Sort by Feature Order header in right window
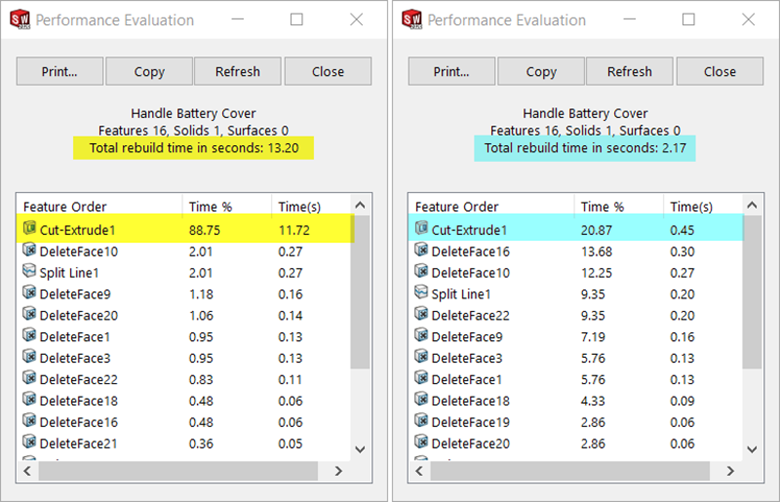This screenshot has width=780, height=502. coord(491,206)
